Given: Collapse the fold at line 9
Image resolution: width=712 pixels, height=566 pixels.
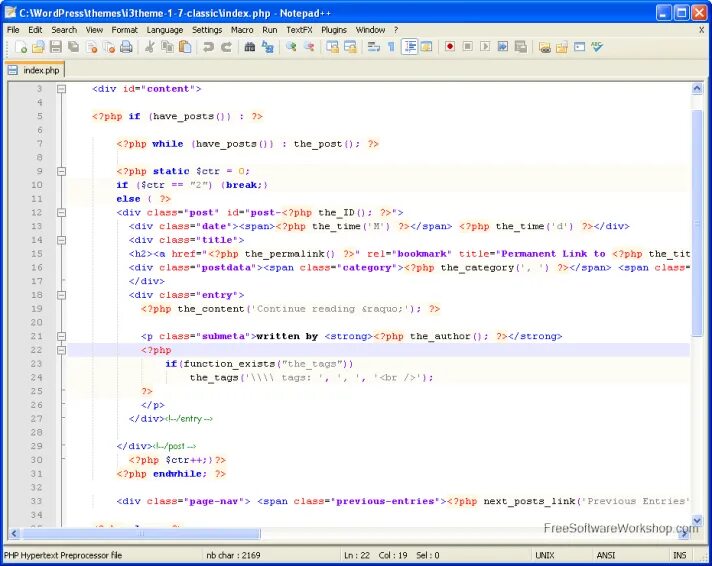Looking at the screenshot, I should [x=61, y=171].
